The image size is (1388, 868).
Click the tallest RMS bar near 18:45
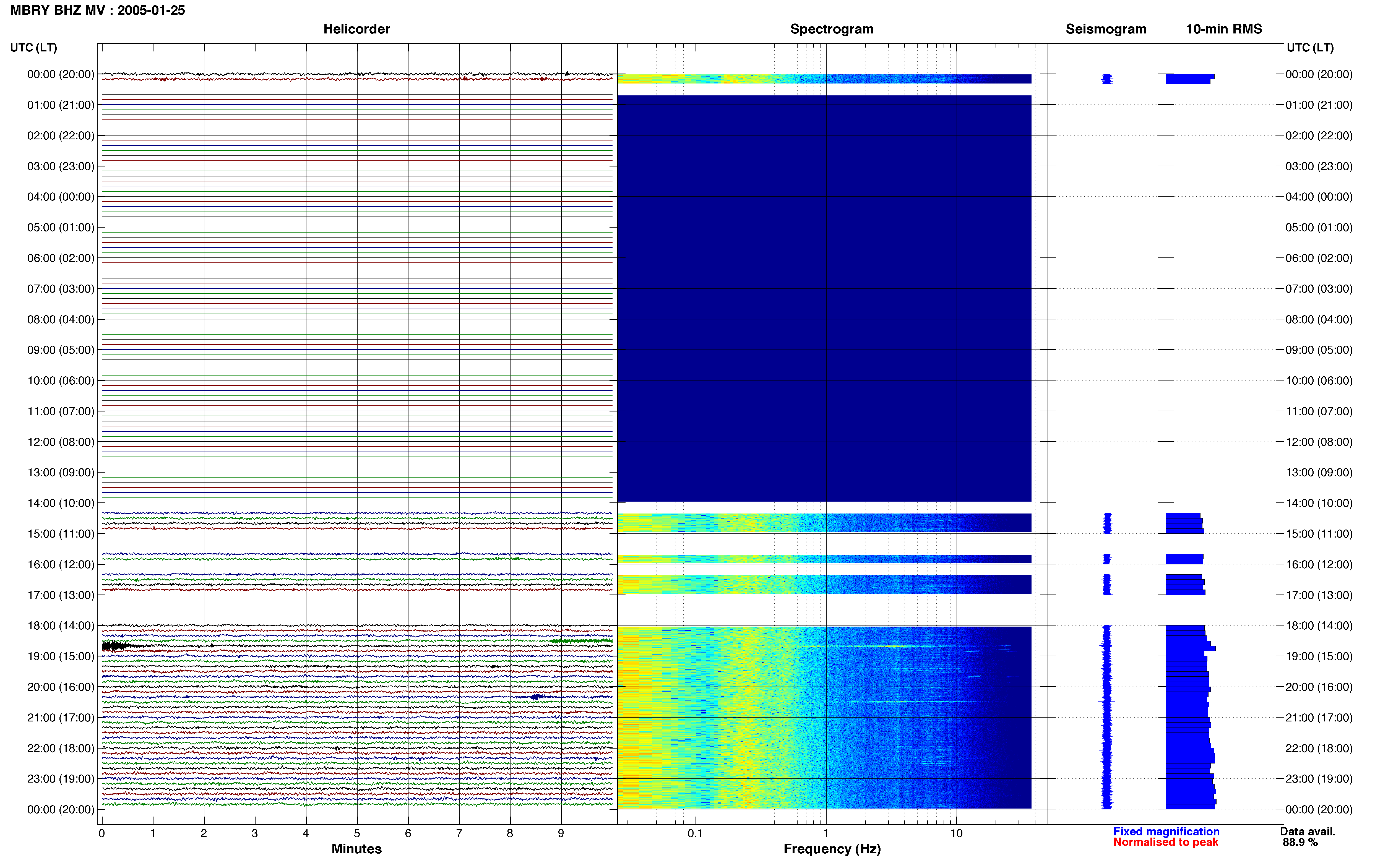coord(1191,648)
